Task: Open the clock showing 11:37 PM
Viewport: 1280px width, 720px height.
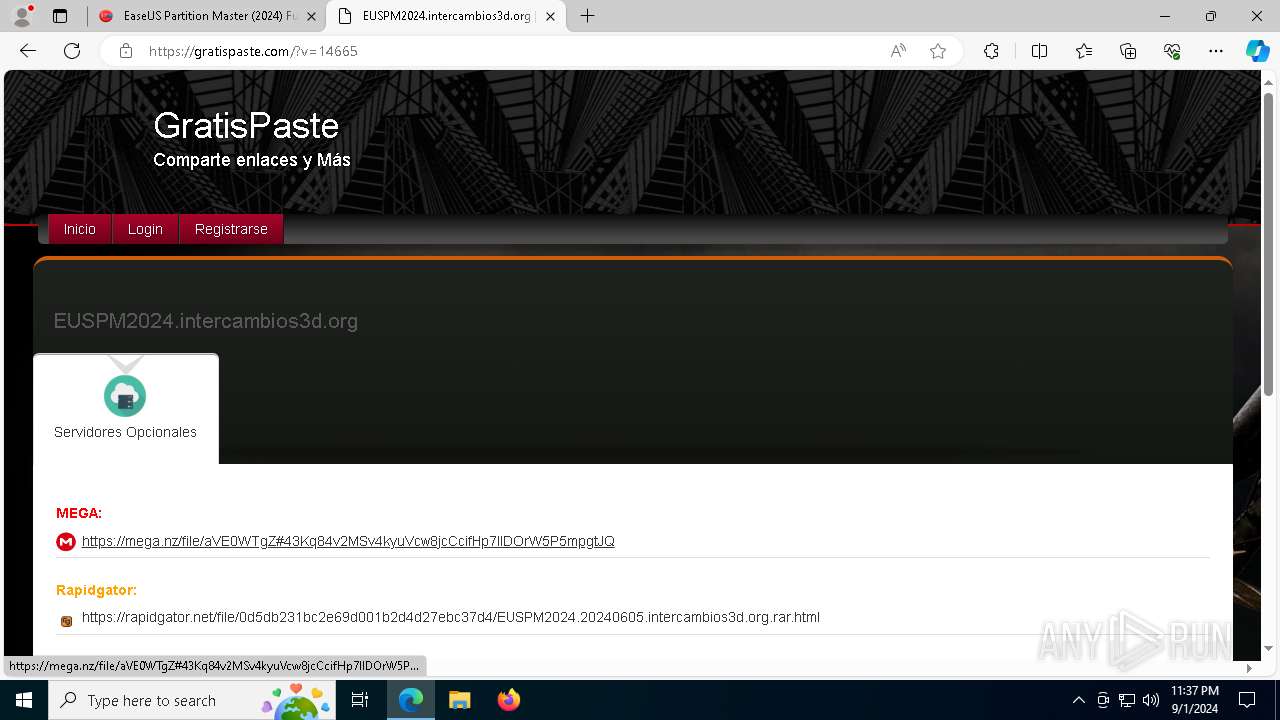Action: pyautogui.click(x=1195, y=700)
